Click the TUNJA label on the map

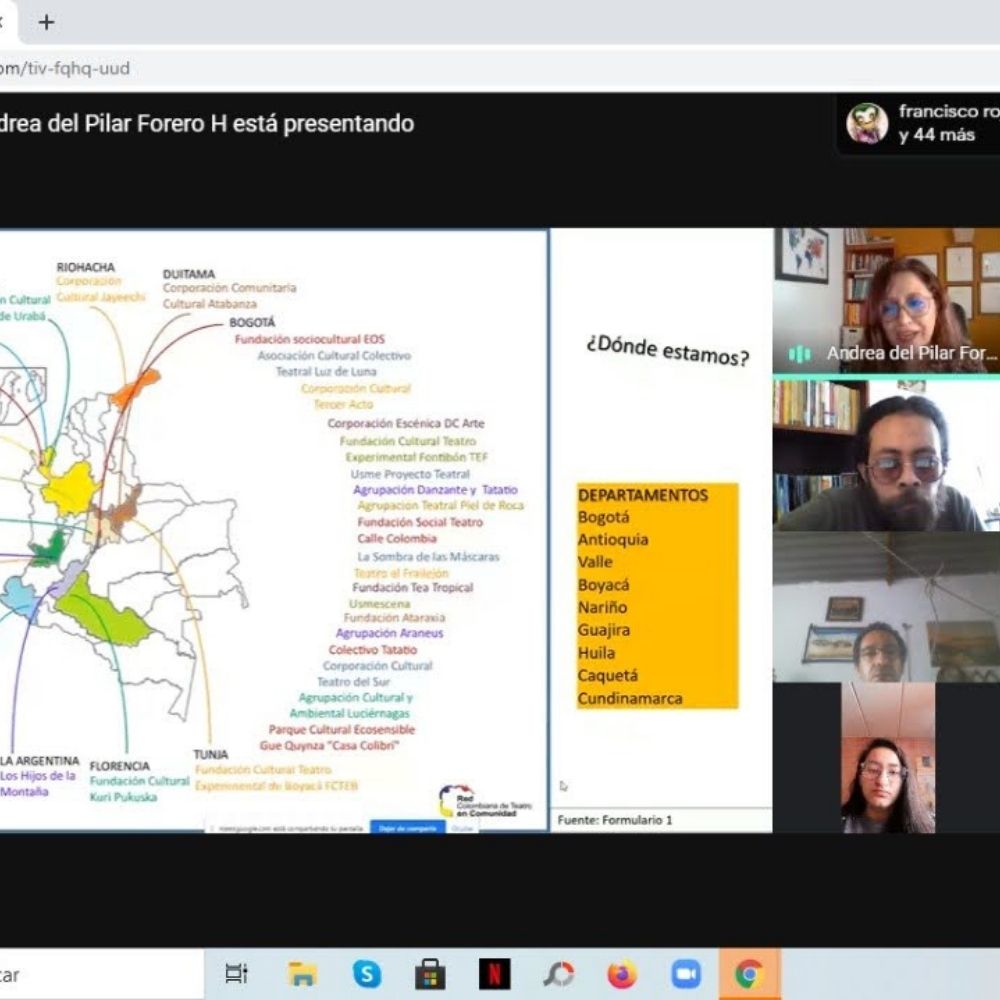pos(210,754)
